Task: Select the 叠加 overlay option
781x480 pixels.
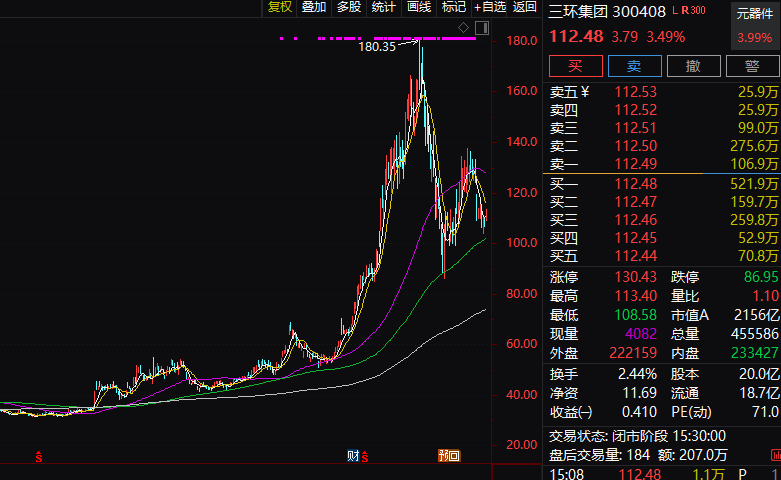Action: (x=314, y=7)
